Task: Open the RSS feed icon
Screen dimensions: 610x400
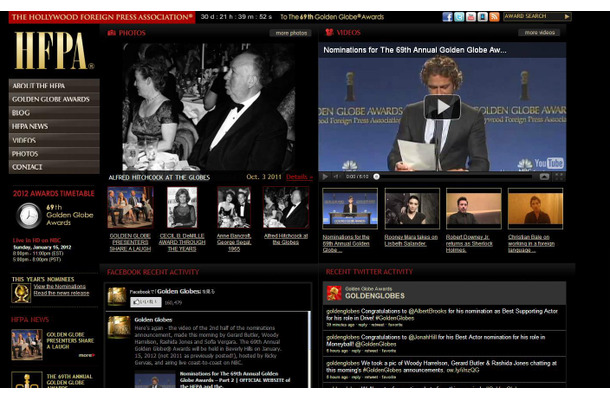Action: click(x=494, y=17)
